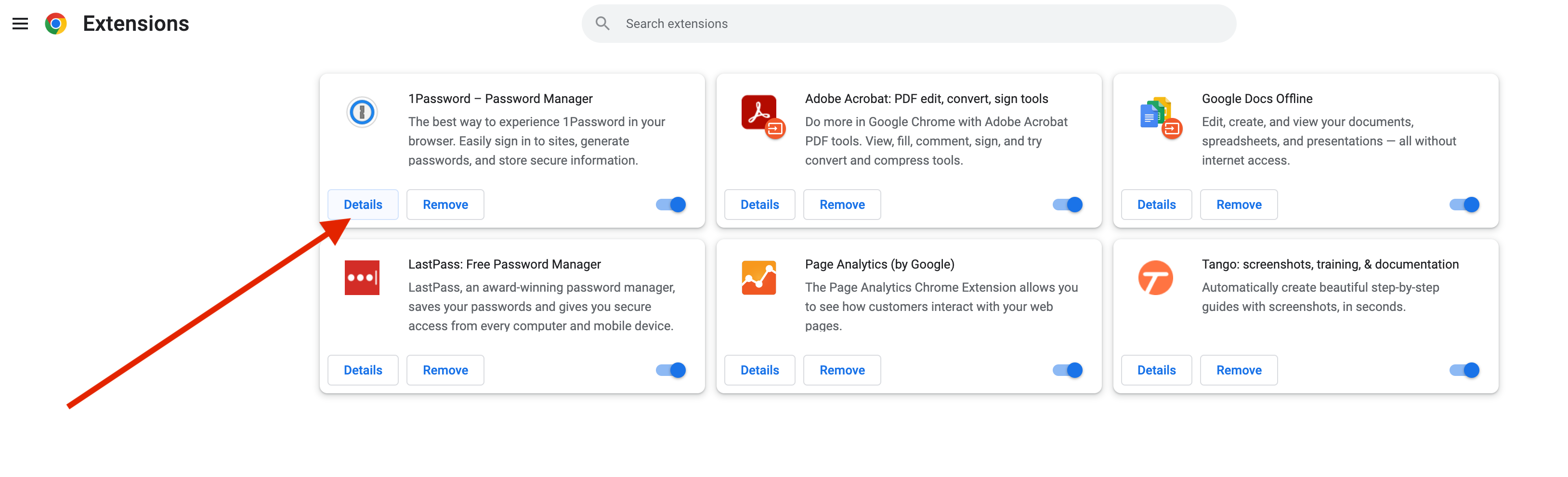Image resolution: width=1568 pixels, height=477 pixels.
Task: Open Details for 1Password
Action: [363, 205]
